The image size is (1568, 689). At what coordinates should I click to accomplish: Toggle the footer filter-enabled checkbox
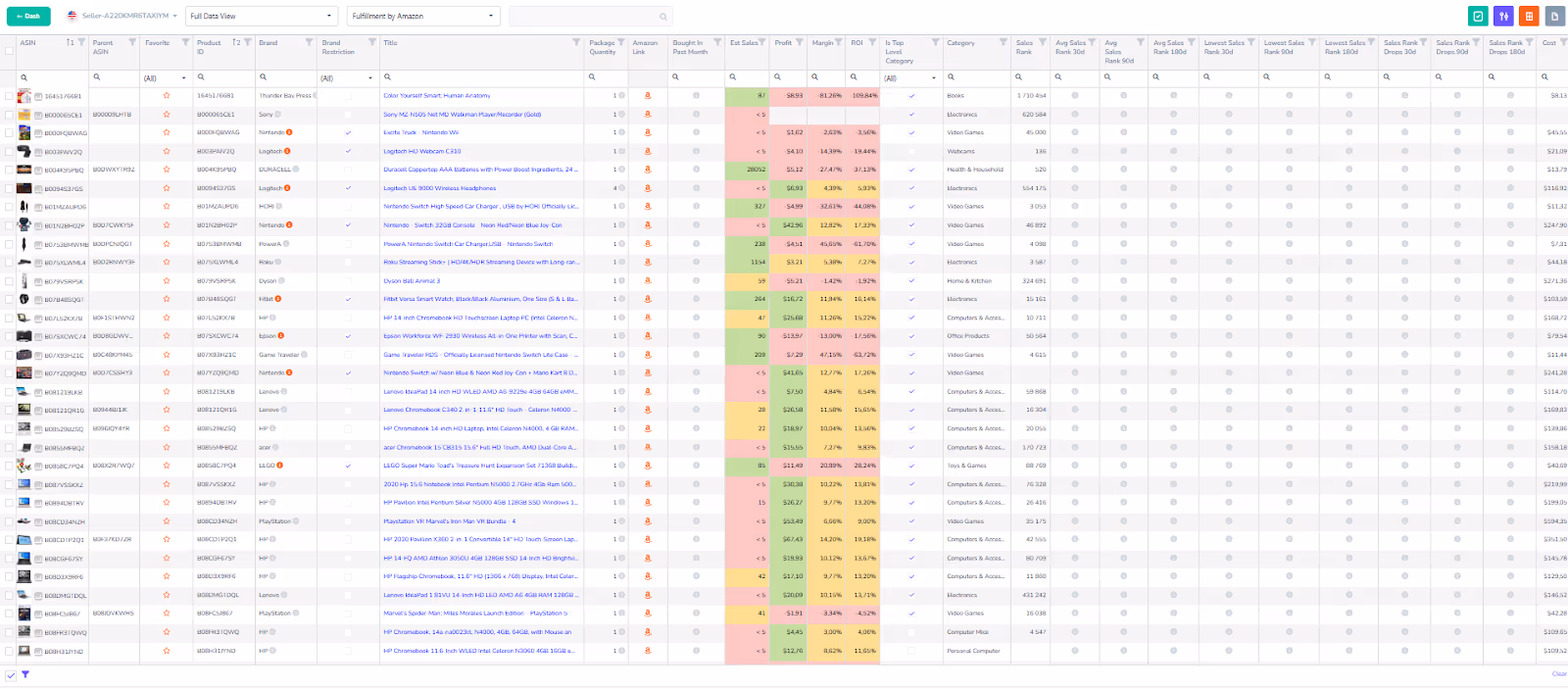pos(10,674)
